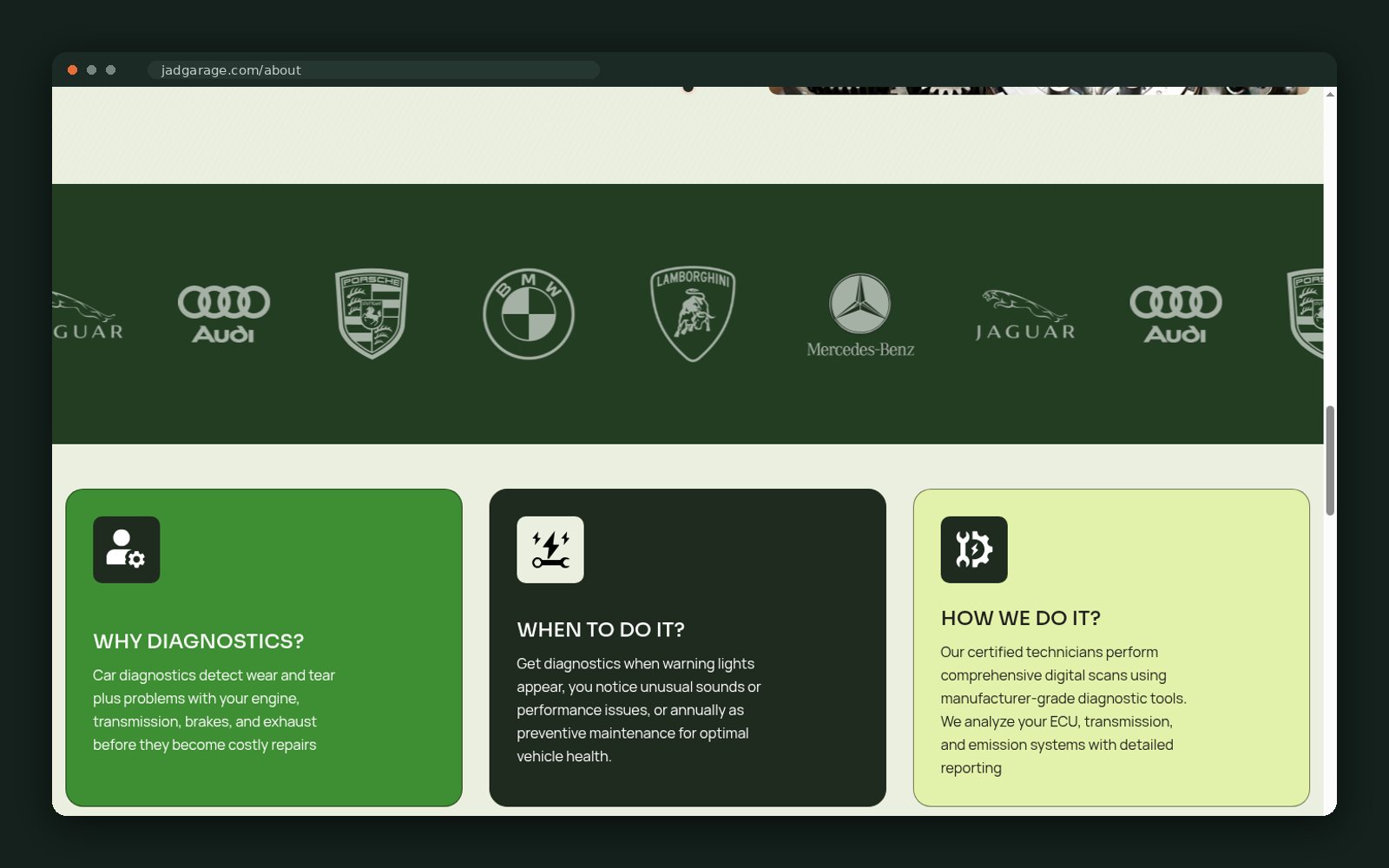The height and width of the screenshot is (868, 1389).
Task: Click the Lamborghini bull shield logo
Action: (x=693, y=313)
